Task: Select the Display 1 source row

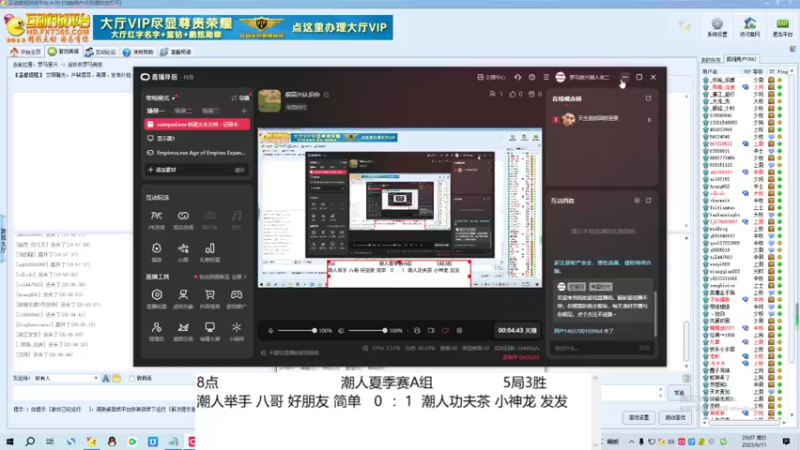Action: click(x=197, y=138)
